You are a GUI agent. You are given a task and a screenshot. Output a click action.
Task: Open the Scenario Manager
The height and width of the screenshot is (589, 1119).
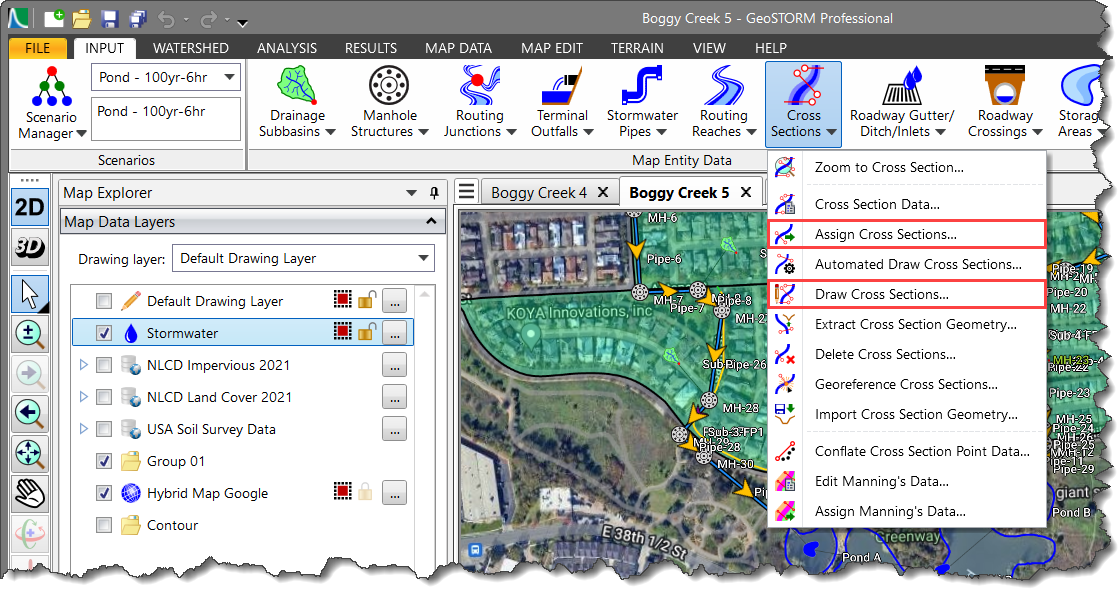tap(46, 102)
